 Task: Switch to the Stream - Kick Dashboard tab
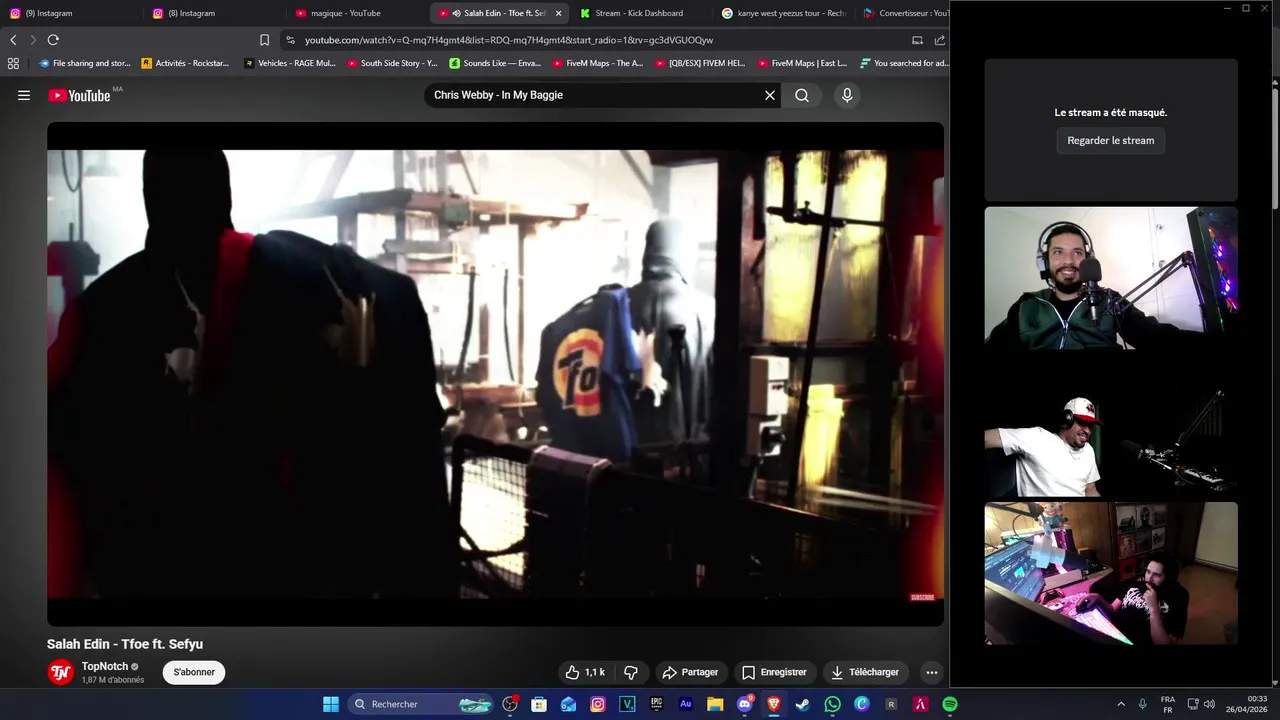click(640, 13)
